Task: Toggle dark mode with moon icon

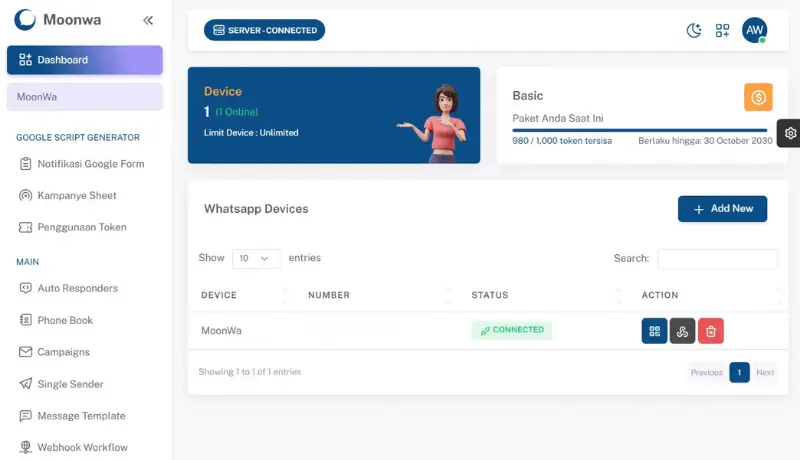Action: click(x=694, y=31)
